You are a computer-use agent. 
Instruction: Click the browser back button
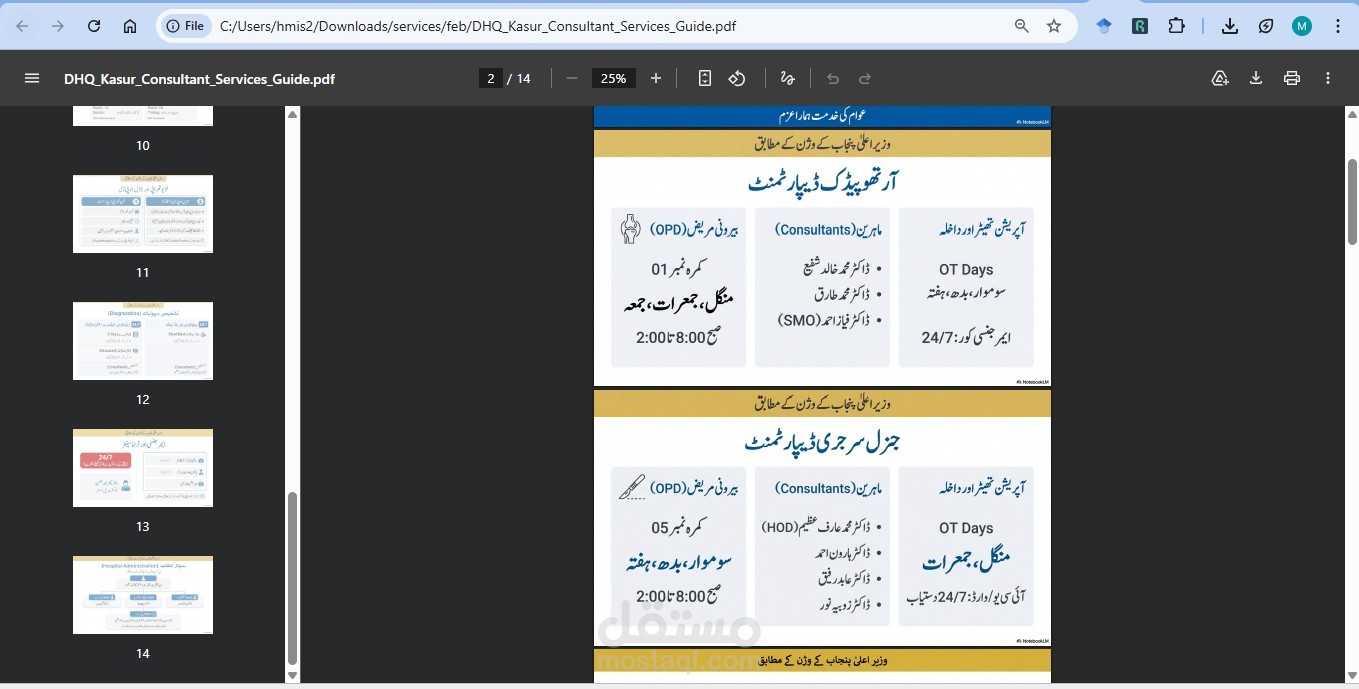22,26
